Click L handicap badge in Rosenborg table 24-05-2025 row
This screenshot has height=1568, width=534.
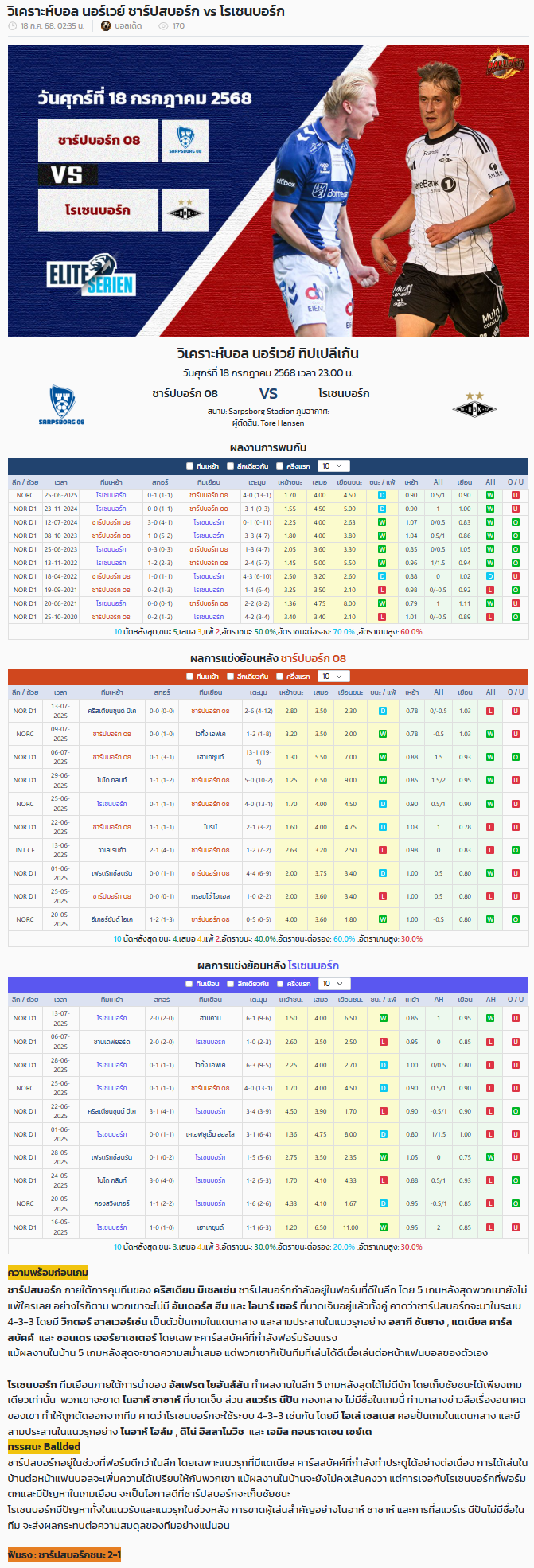coord(490,1180)
